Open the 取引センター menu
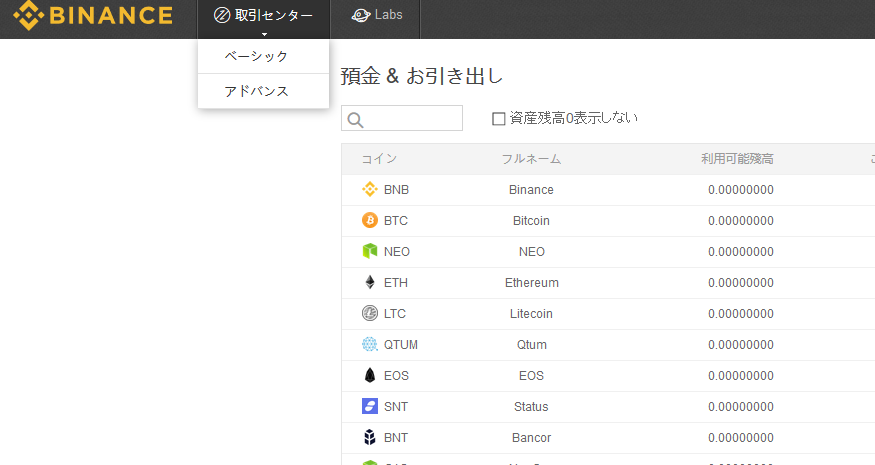Screen dimensions: 875x465 (x=263, y=19)
